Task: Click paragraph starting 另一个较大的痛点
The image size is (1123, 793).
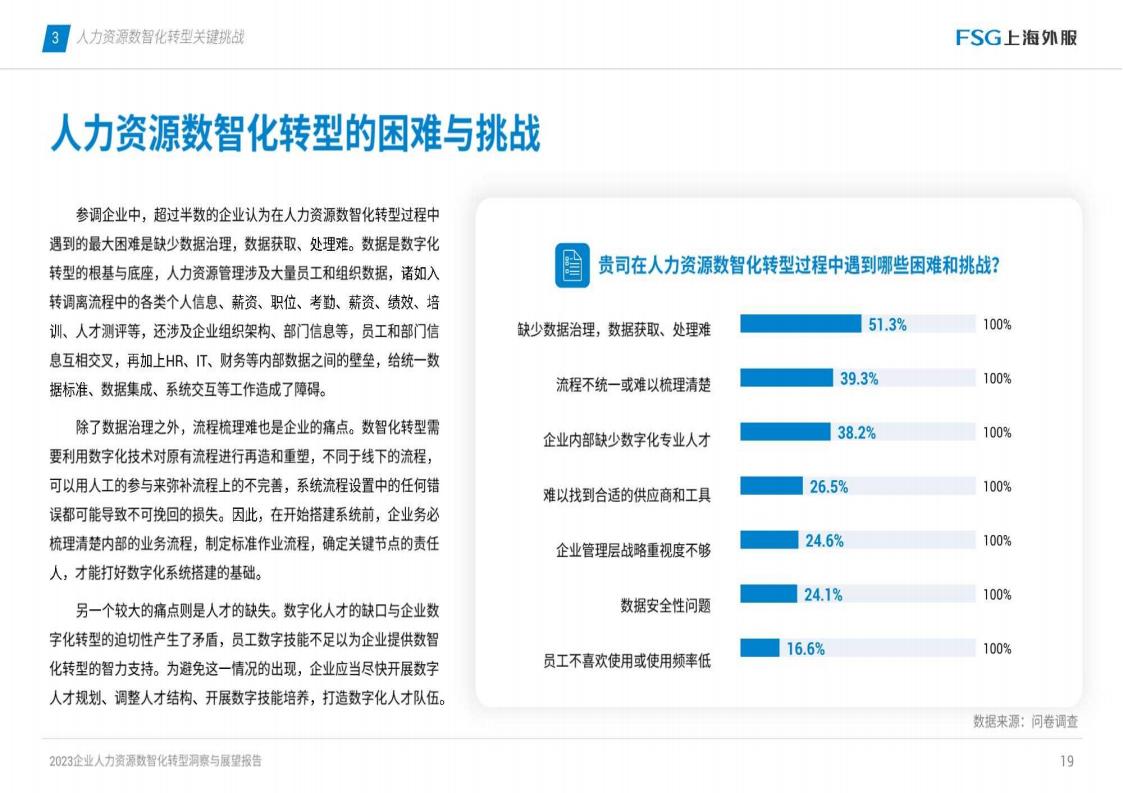Action: pos(248,654)
